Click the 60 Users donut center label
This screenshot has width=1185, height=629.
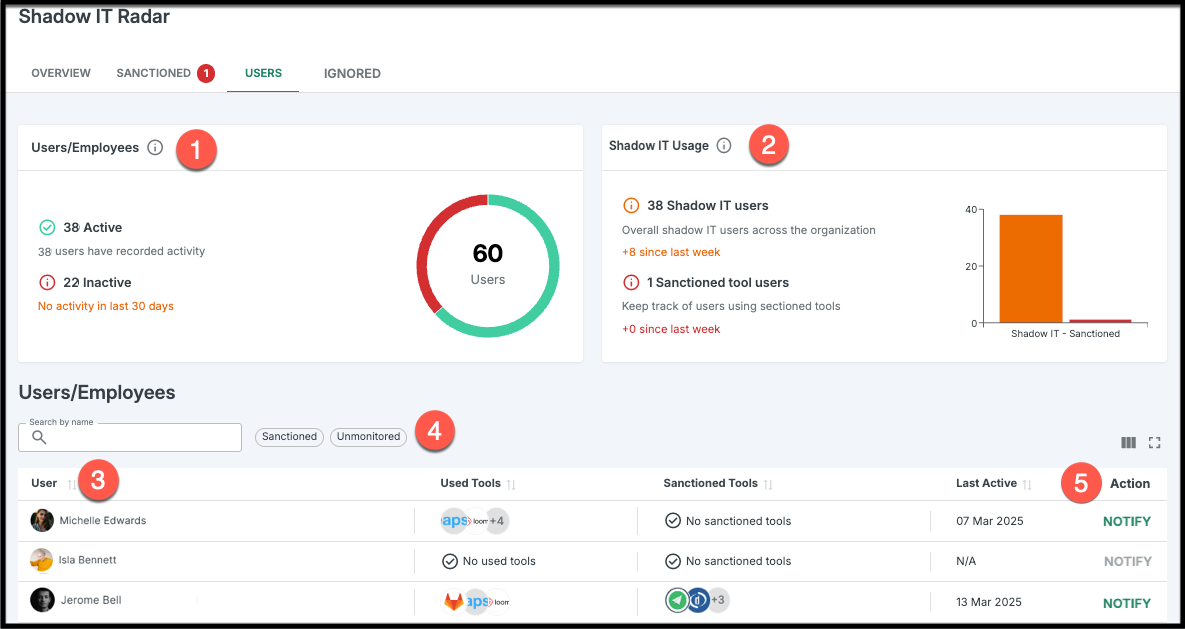click(x=487, y=265)
